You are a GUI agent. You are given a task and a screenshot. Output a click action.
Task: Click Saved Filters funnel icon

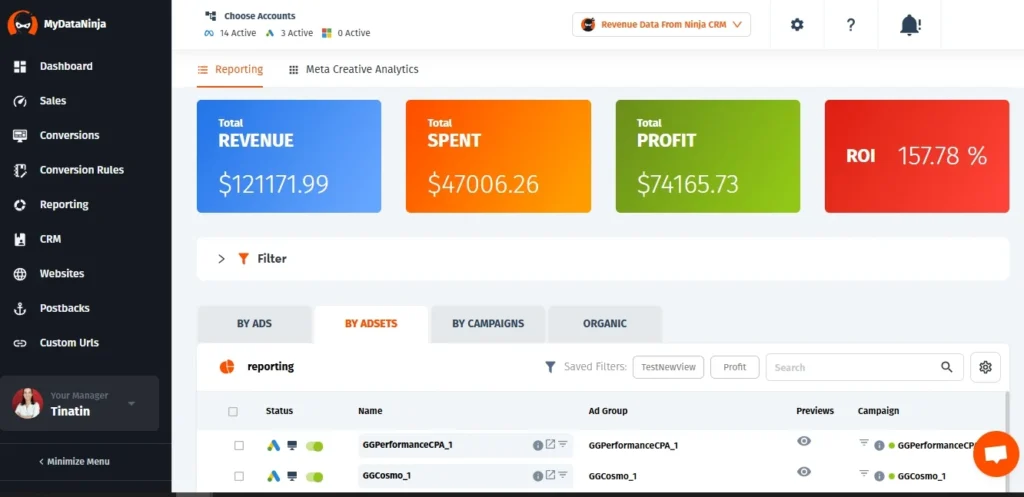click(x=551, y=367)
